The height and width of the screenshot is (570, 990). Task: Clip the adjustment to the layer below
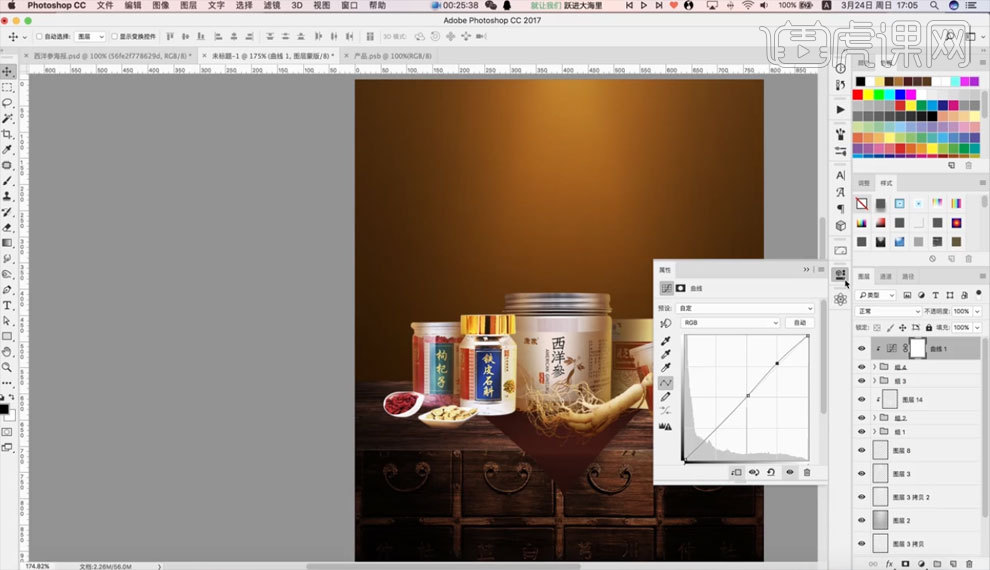(736, 472)
